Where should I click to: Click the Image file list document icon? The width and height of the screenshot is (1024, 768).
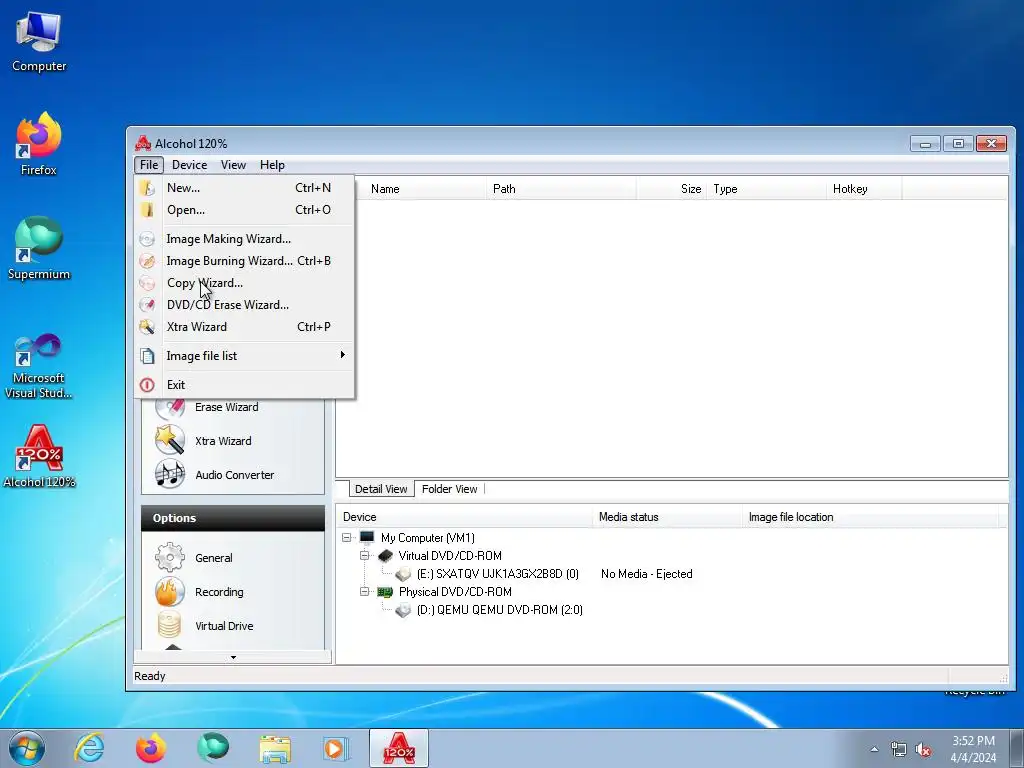pos(147,356)
